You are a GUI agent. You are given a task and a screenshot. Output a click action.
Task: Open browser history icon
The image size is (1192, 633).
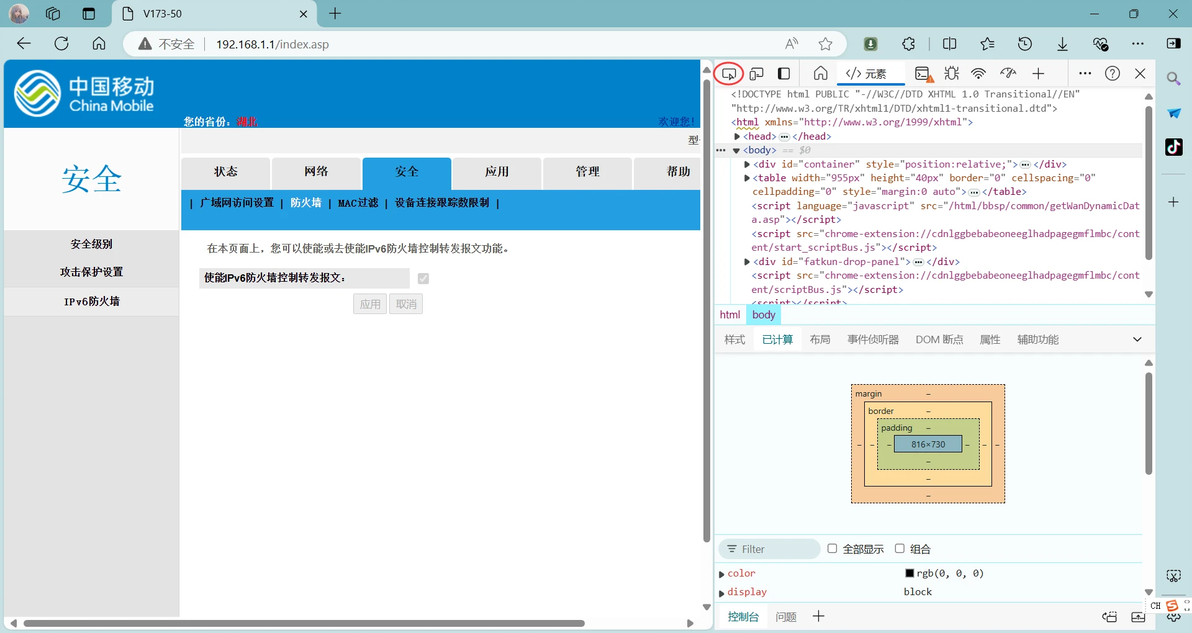[x=1025, y=44]
